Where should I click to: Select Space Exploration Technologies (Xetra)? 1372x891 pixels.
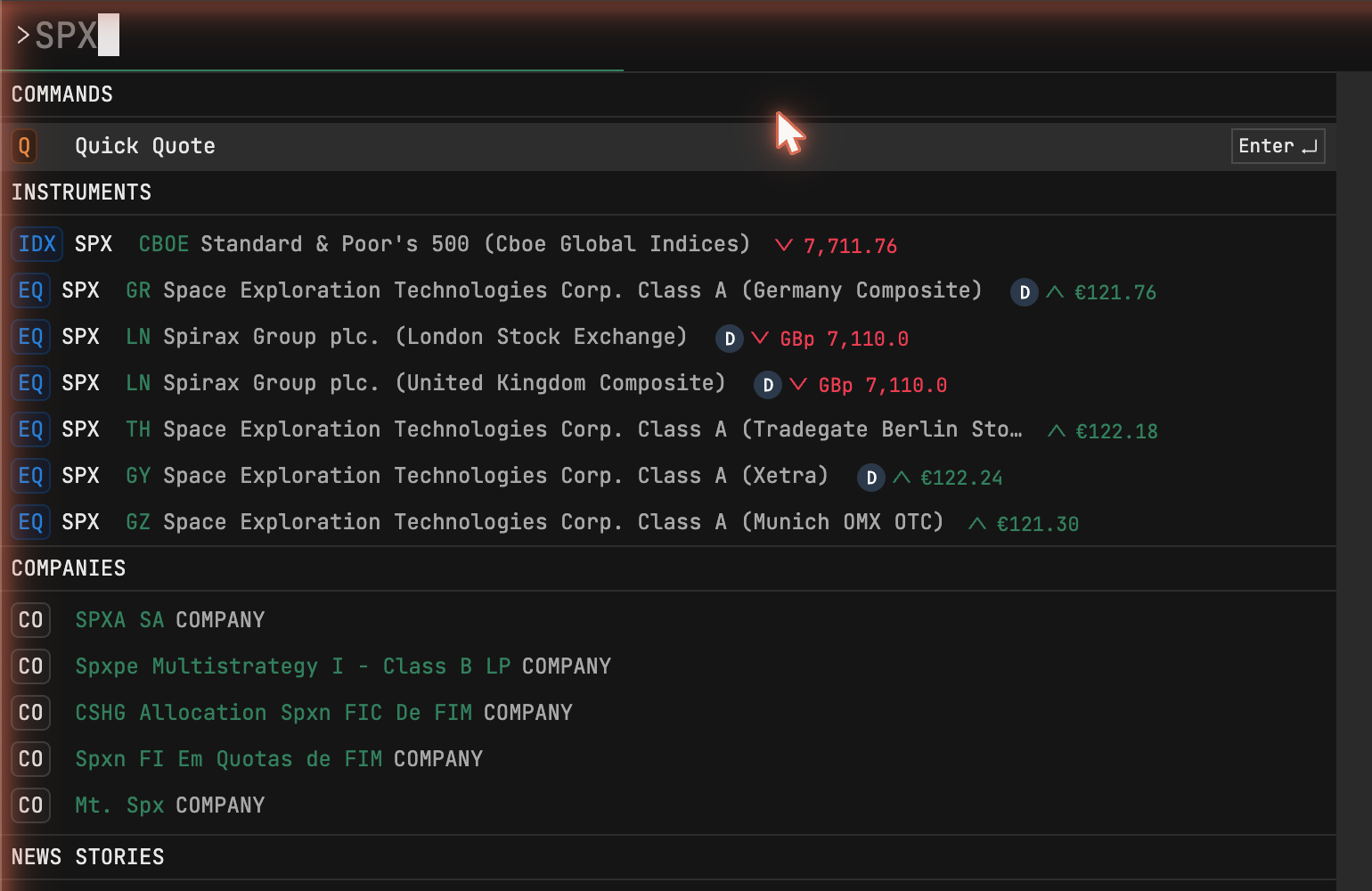[668, 476]
